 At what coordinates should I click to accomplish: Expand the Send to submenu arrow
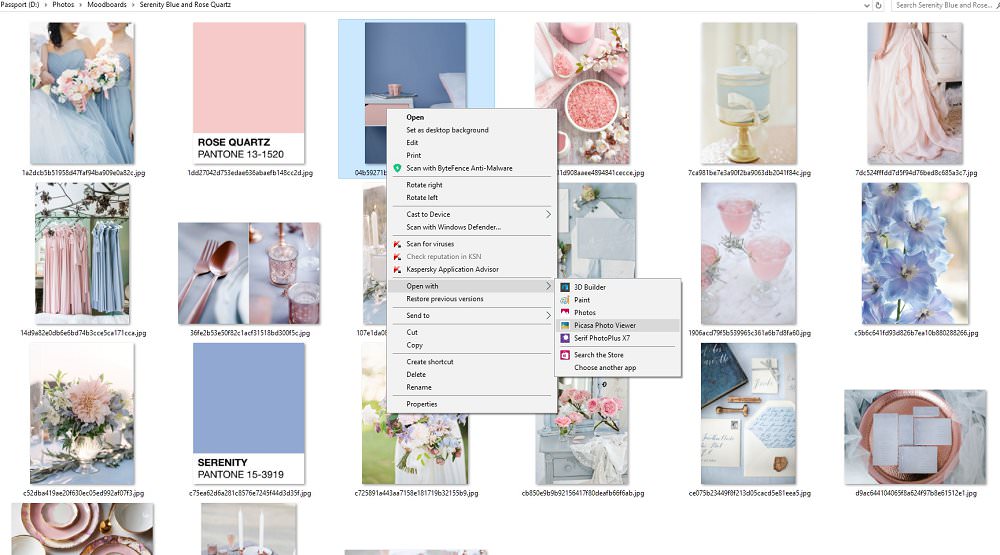pyautogui.click(x=548, y=315)
